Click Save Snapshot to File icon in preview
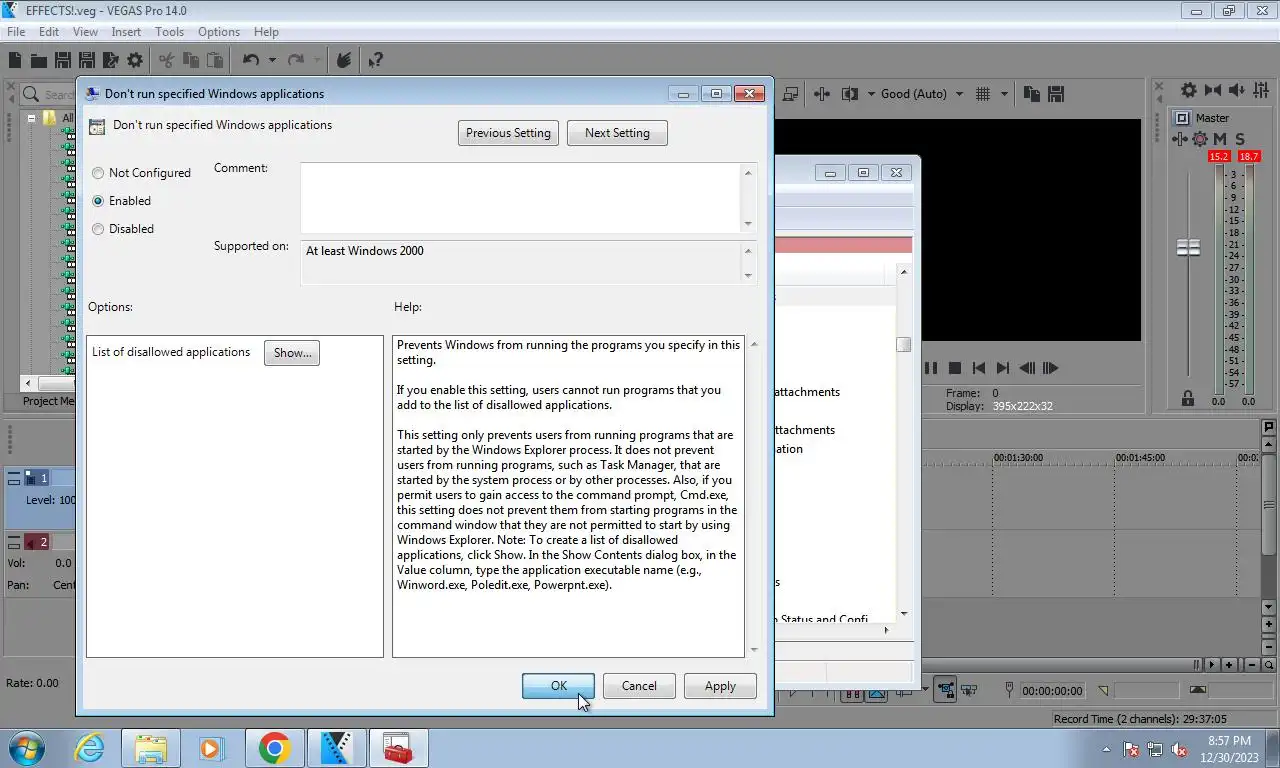Screen dimensions: 1280x768 point(1056,94)
